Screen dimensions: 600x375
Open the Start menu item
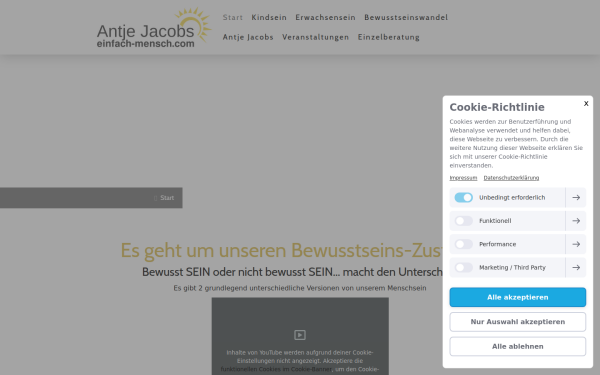pos(233,18)
